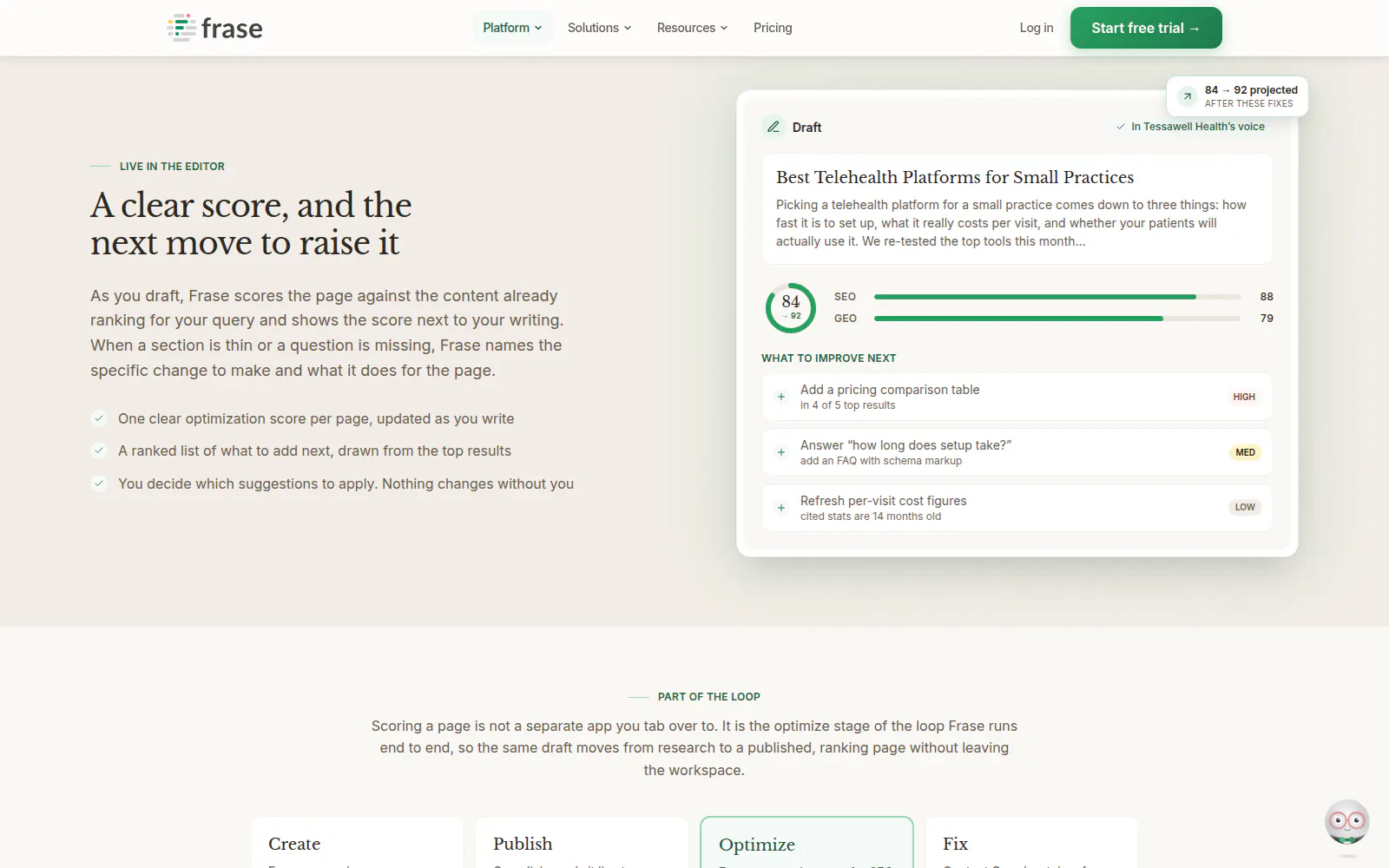Click the arrow icon beside 84 → 92 projected
This screenshot has width=1389, height=868.
(1188, 96)
